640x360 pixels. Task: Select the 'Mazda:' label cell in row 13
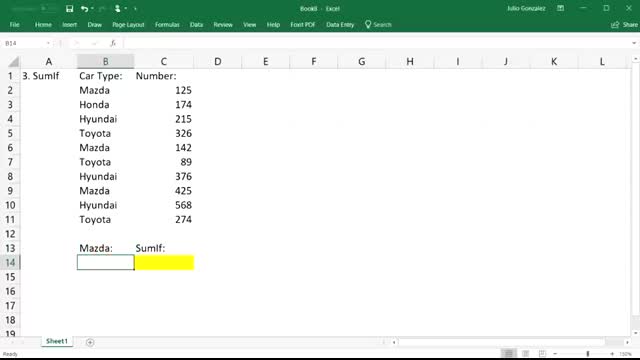[x=105, y=248]
